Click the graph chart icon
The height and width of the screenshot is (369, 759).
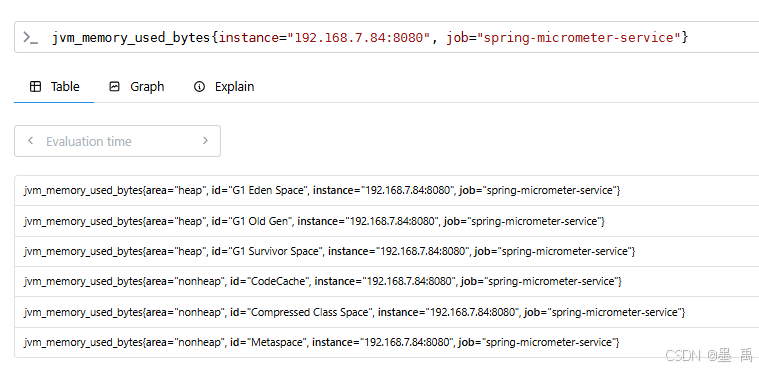coord(114,87)
